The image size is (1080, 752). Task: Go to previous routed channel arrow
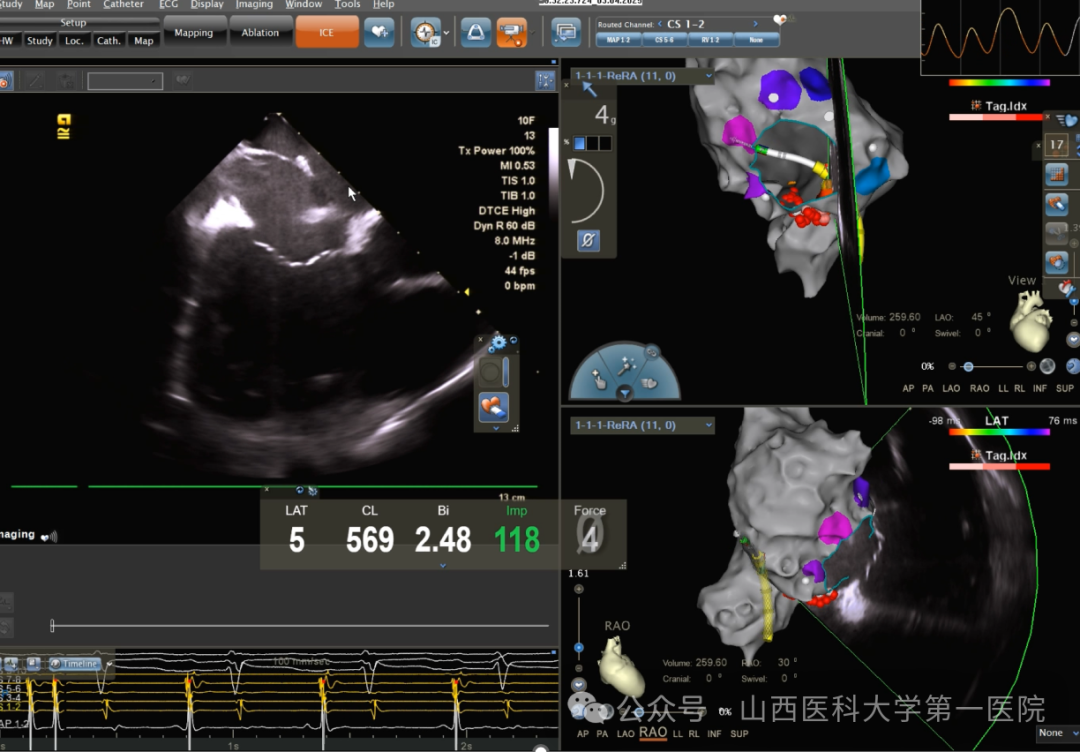point(660,24)
